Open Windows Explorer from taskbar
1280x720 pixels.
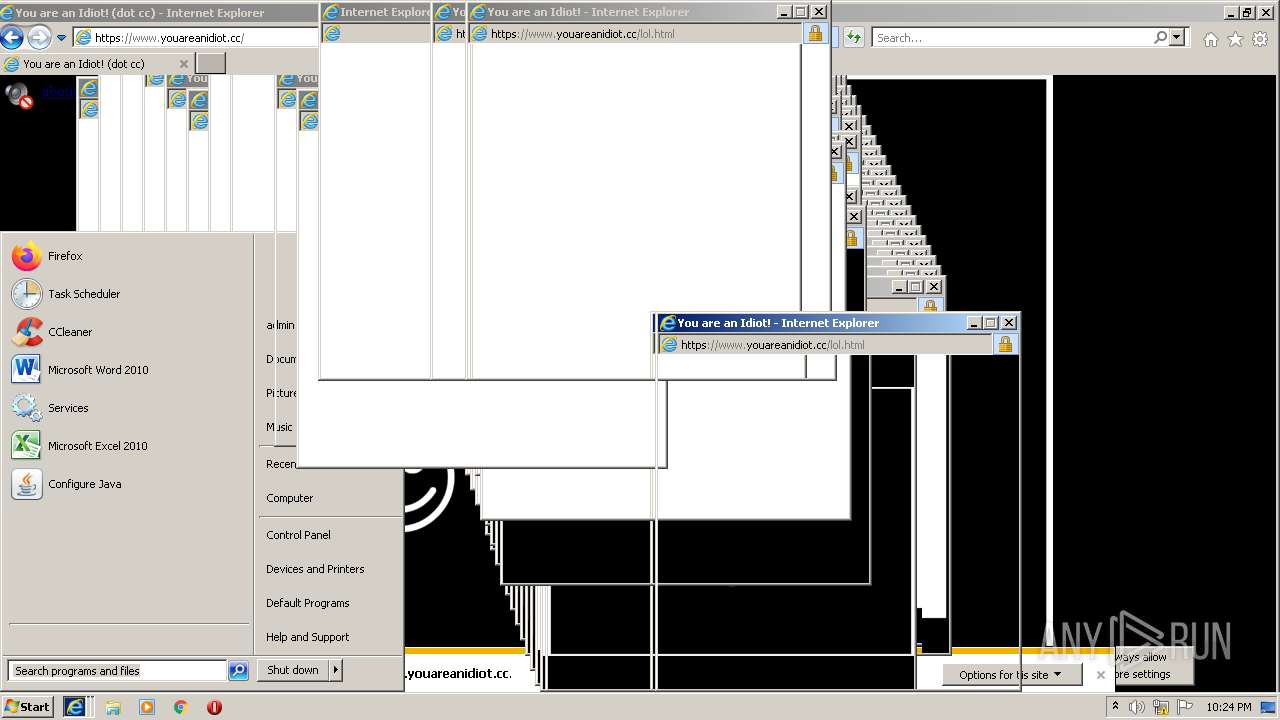coord(113,707)
